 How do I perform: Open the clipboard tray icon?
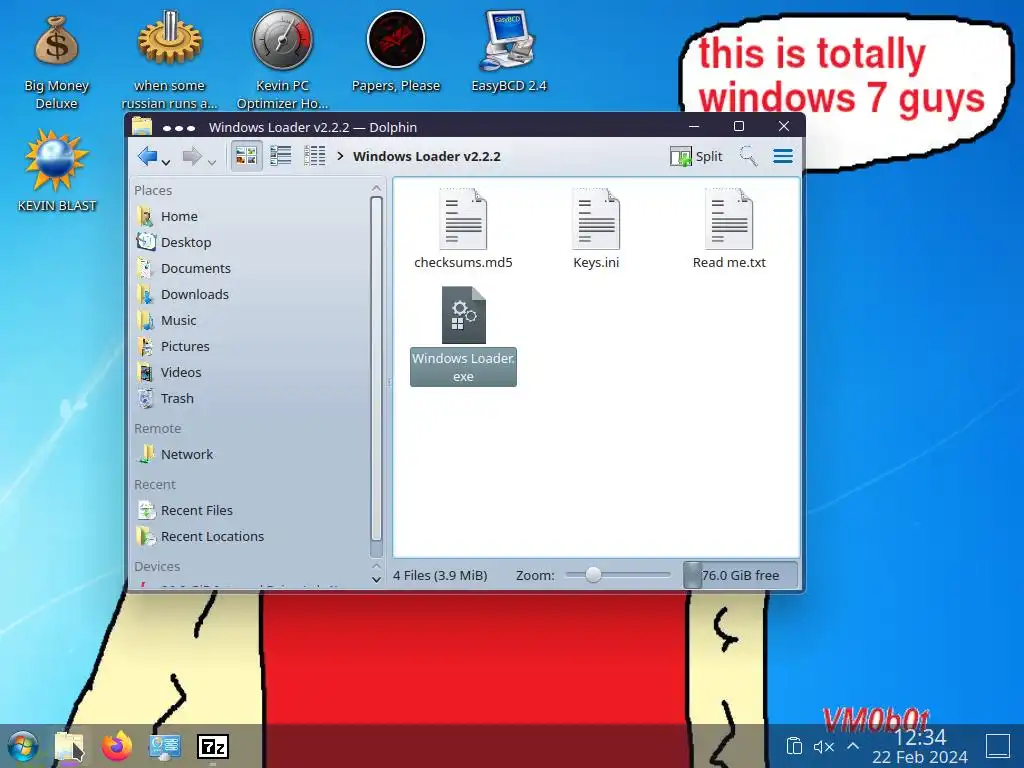coord(794,746)
